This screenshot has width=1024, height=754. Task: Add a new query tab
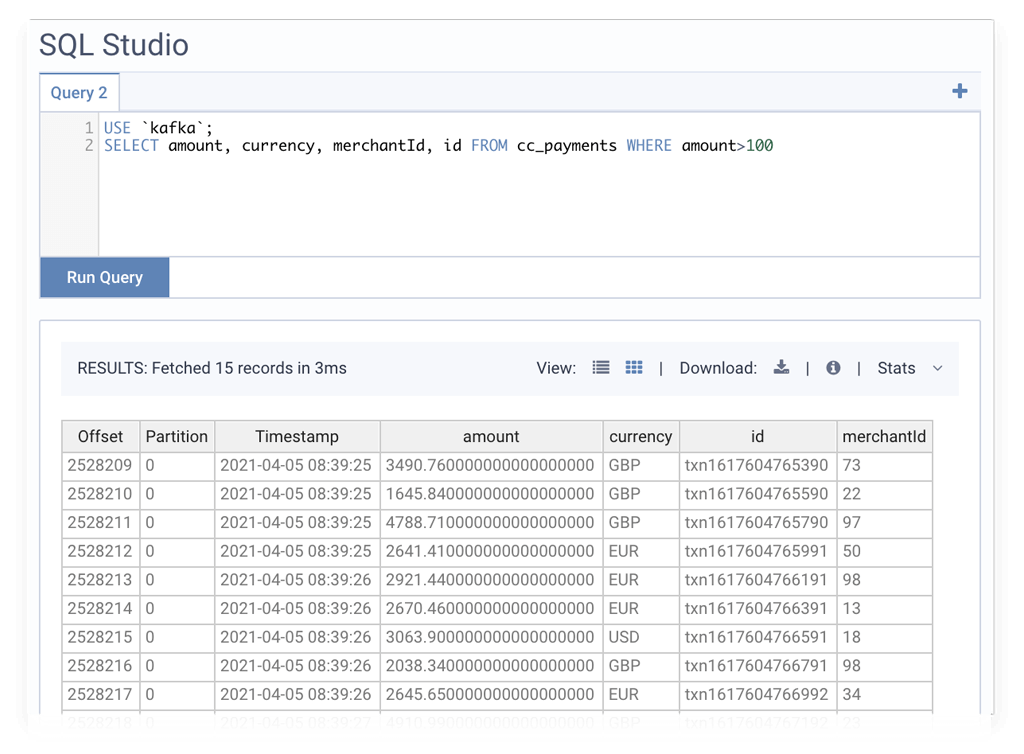click(960, 90)
